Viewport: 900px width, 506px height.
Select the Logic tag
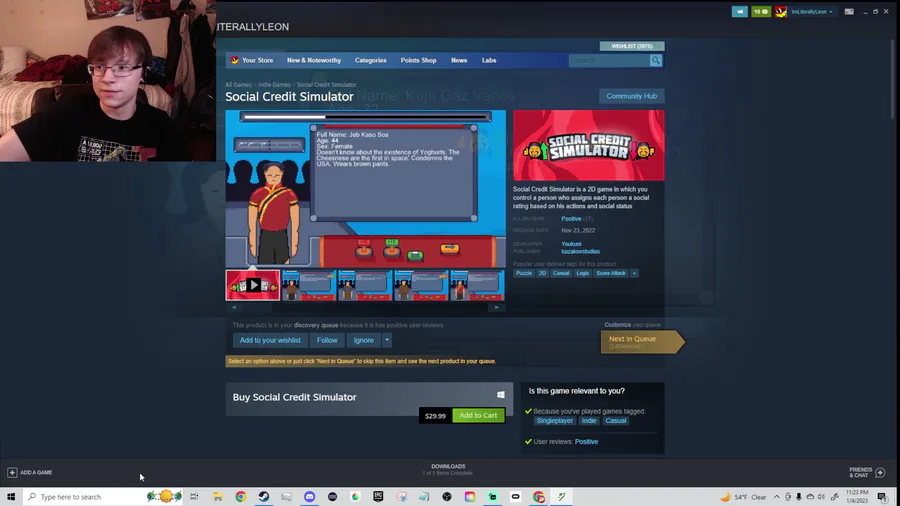(x=583, y=273)
